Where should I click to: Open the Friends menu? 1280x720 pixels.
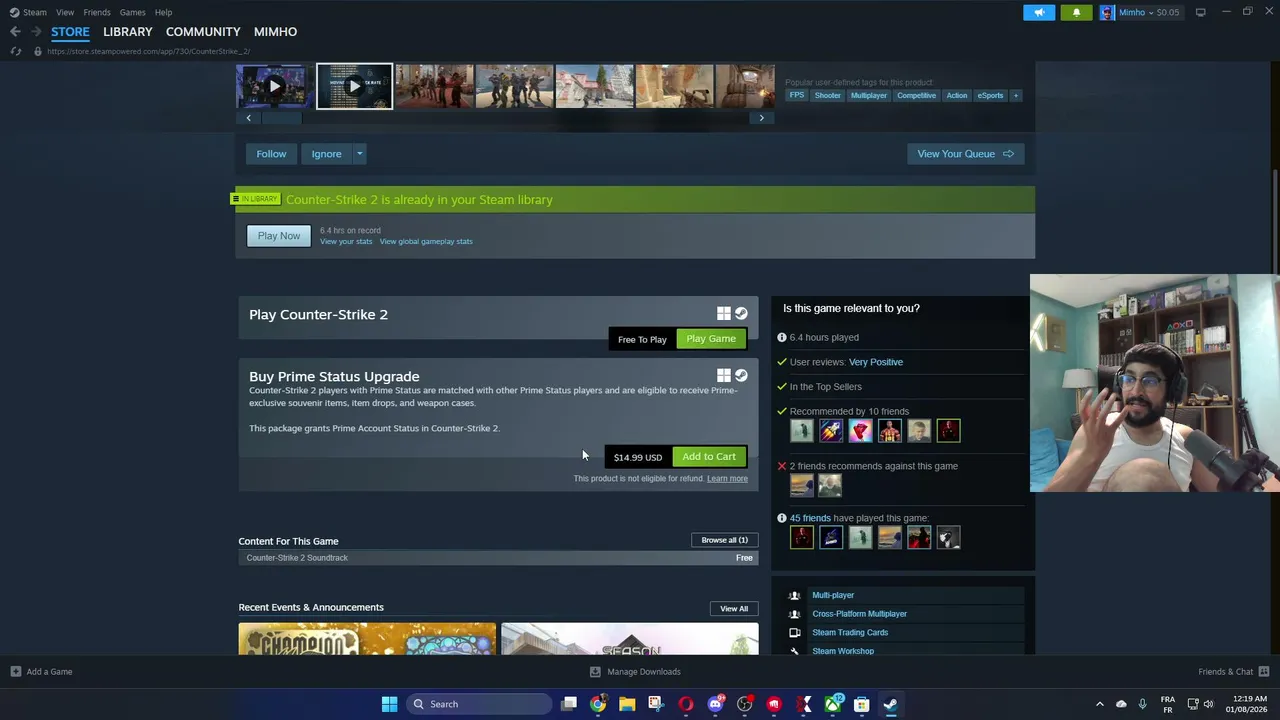pos(97,12)
